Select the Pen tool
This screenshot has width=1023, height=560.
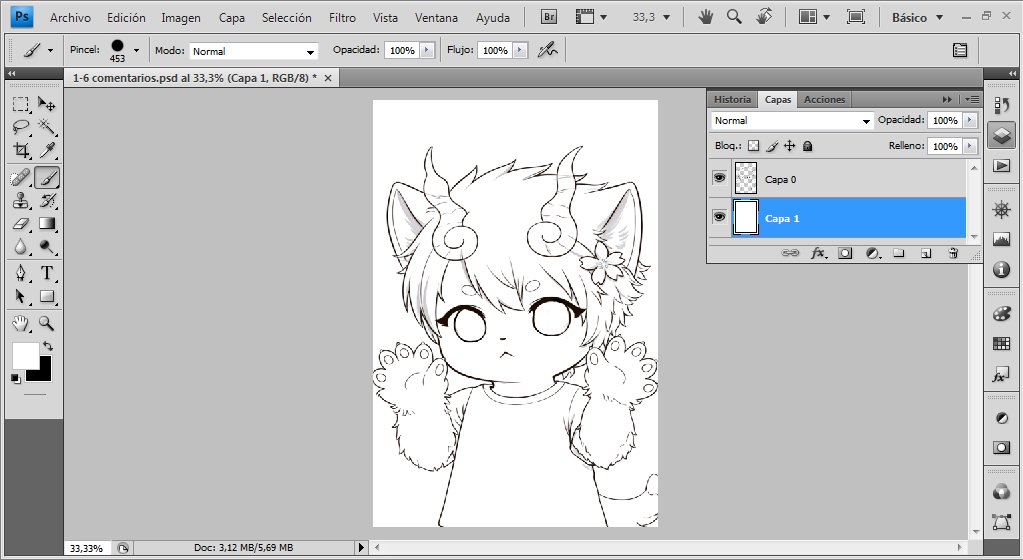pyautogui.click(x=21, y=273)
